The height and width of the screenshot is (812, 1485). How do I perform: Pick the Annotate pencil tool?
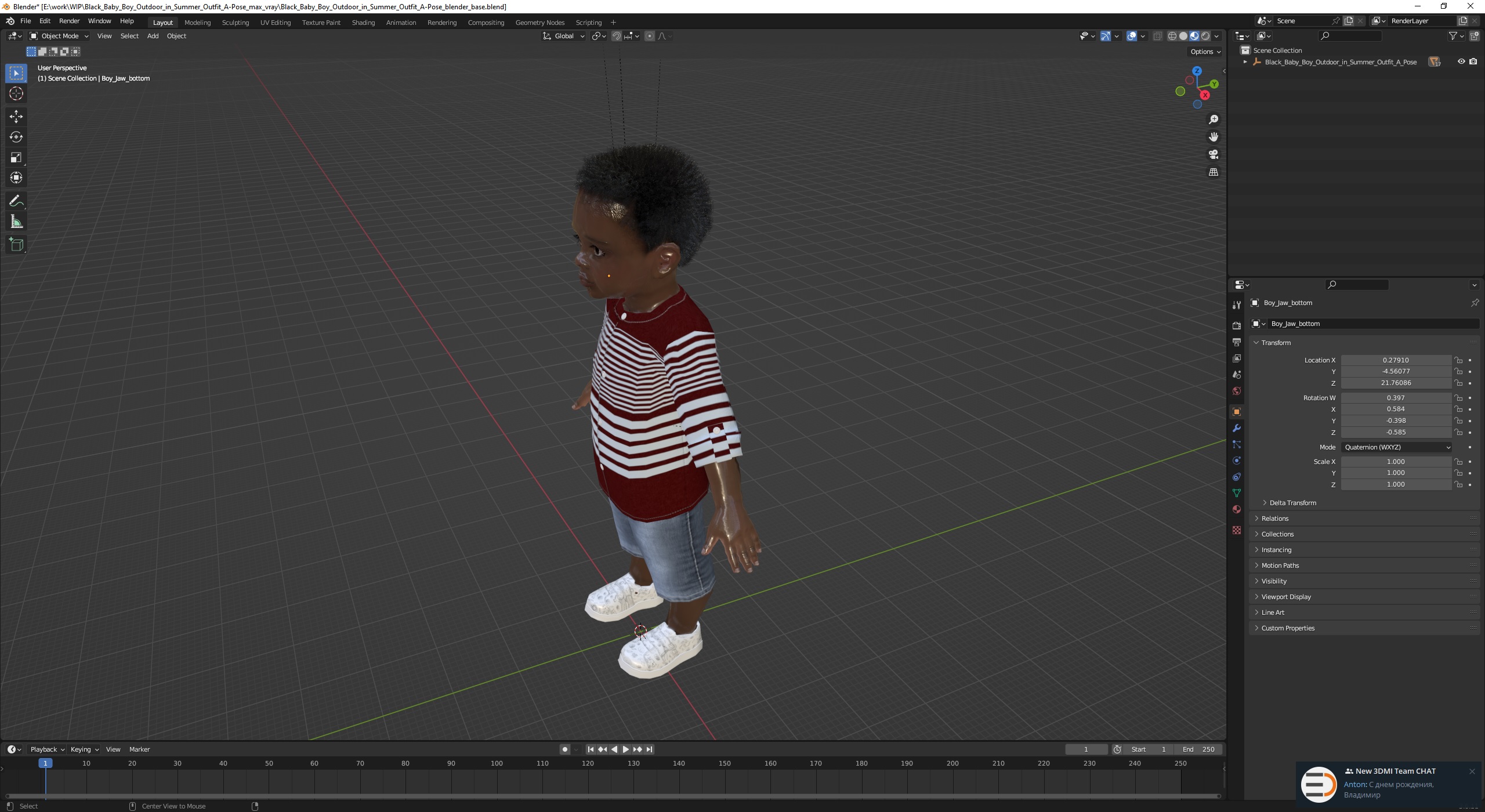tap(16, 201)
